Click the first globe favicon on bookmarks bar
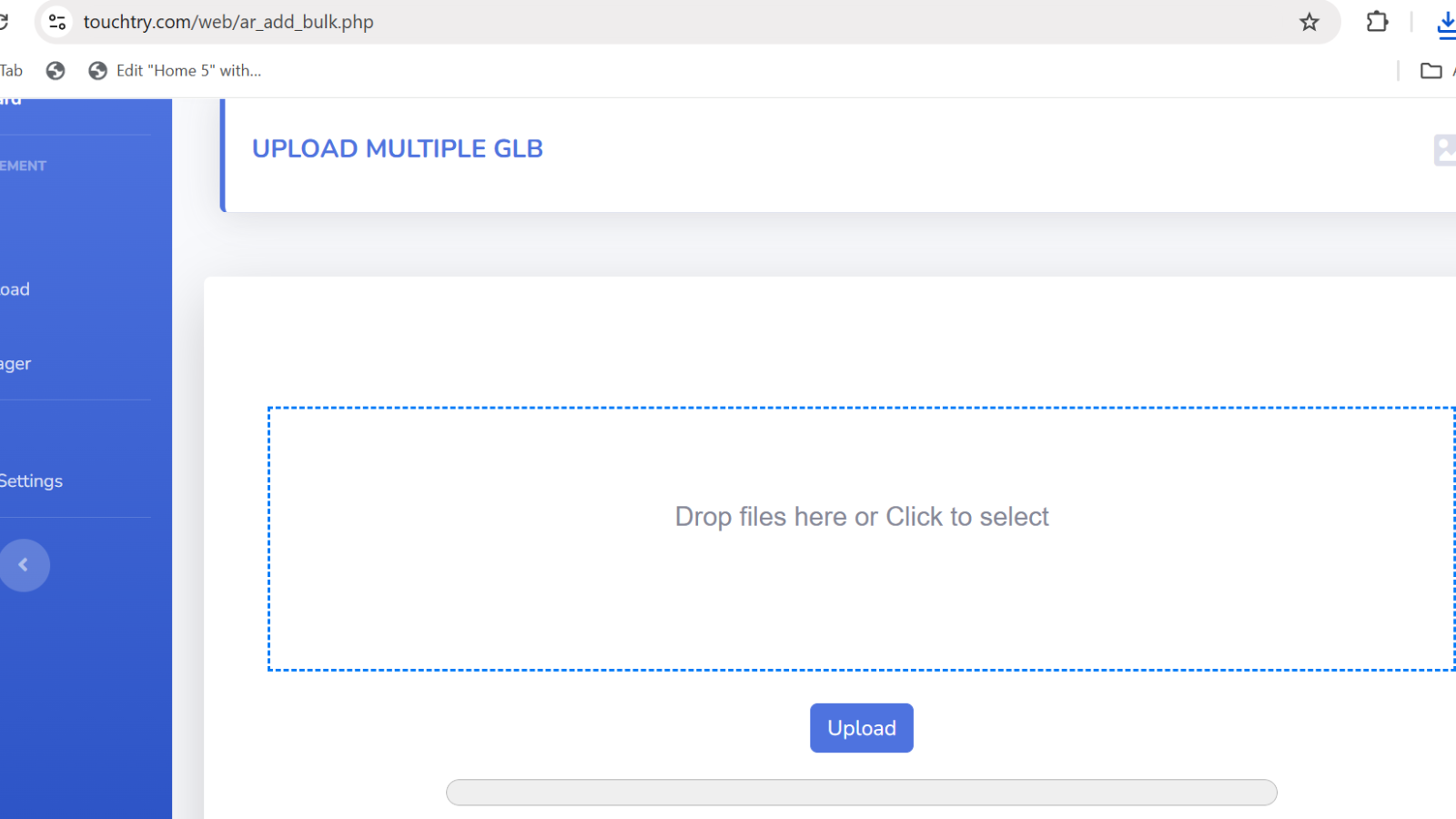 [x=56, y=70]
